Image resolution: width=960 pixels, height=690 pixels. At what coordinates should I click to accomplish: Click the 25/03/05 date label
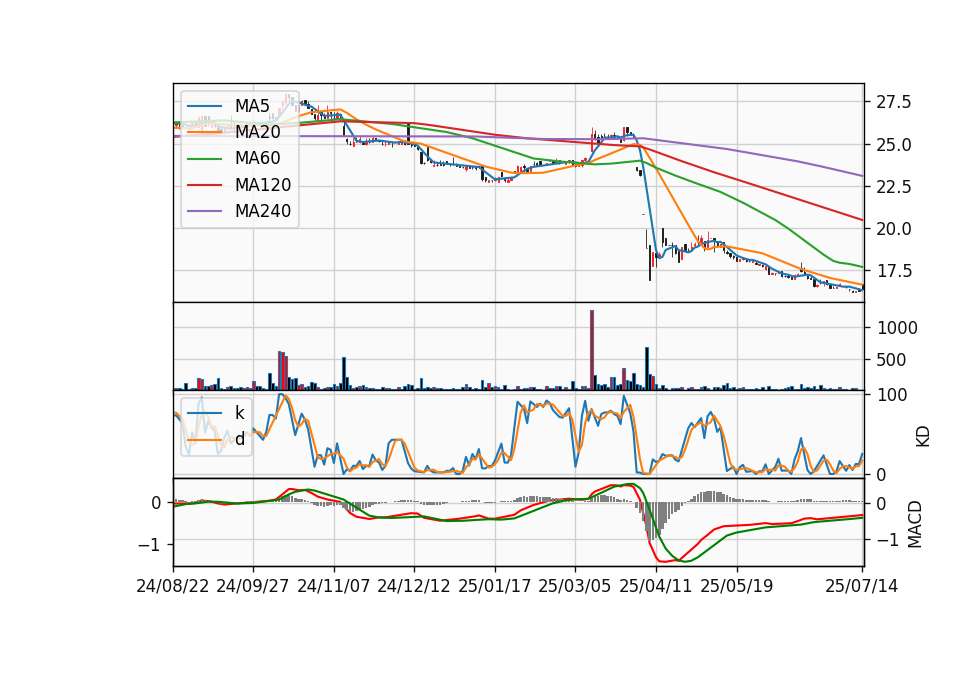click(x=575, y=586)
